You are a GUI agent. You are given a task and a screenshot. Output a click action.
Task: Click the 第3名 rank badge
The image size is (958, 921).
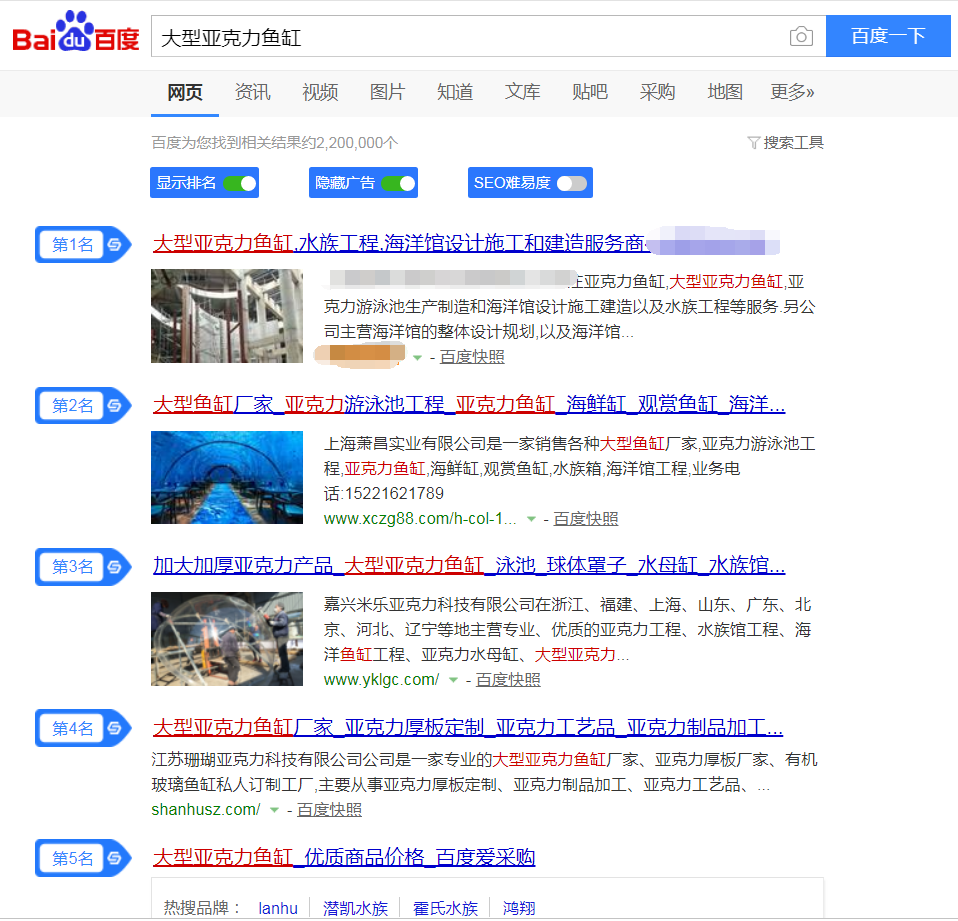click(x=84, y=567)
